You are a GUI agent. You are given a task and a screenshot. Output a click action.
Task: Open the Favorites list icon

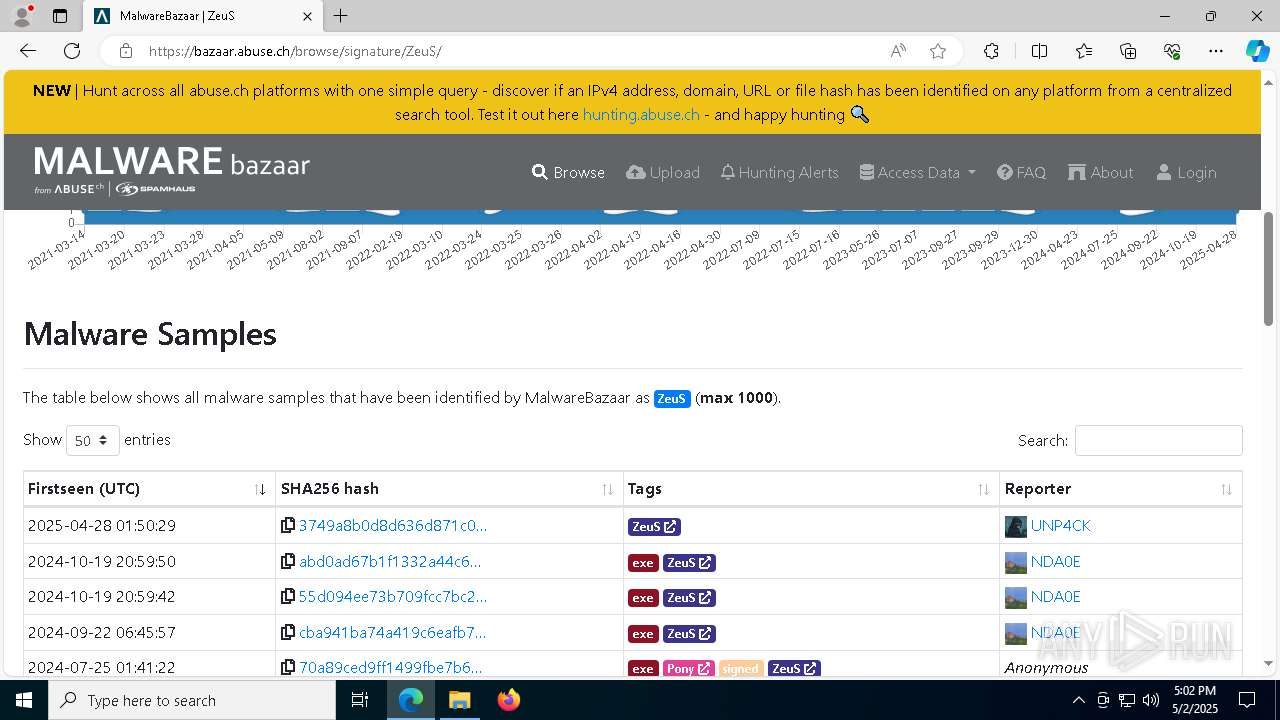coord(1084,51)
